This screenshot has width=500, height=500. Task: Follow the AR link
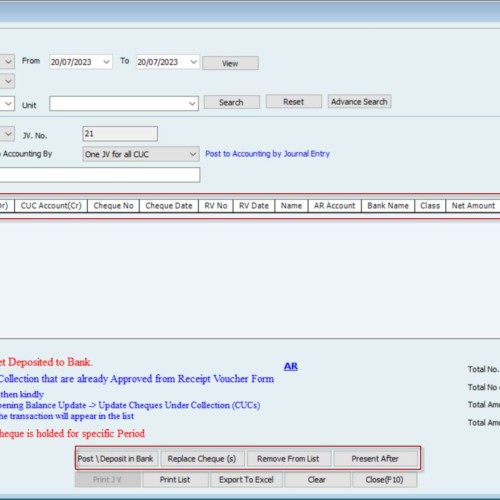pyautogui.click(x=291, y=366)
